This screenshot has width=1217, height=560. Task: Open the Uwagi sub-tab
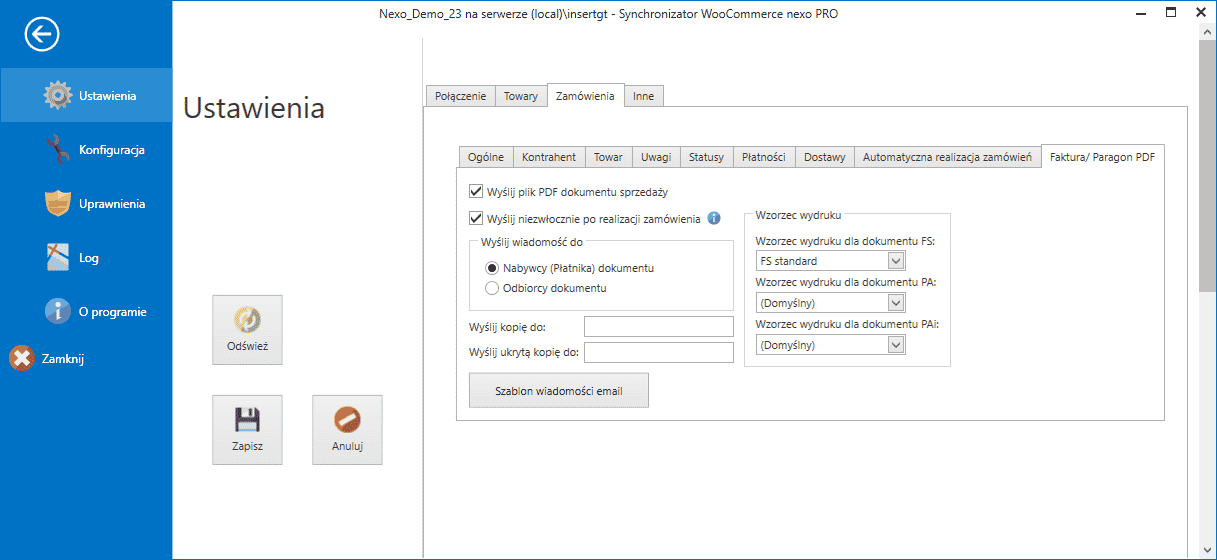click(x=656, y=157)
